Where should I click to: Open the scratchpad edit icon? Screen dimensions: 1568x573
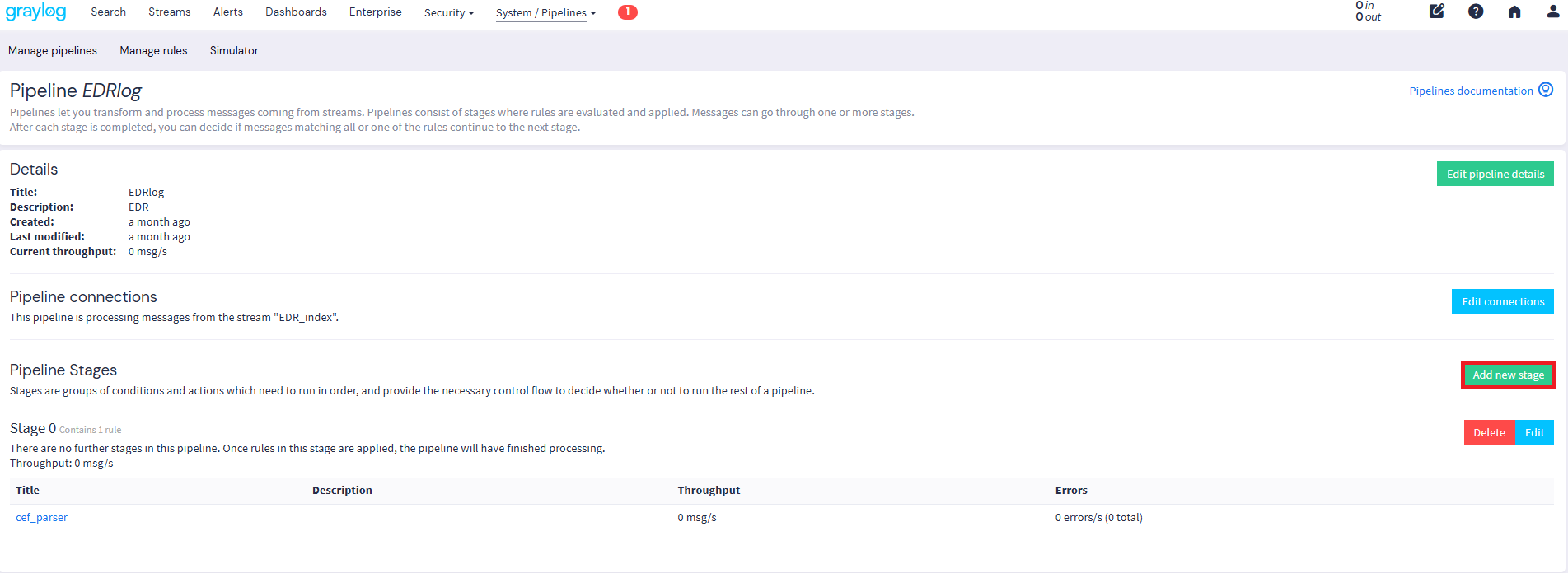[1436, 12]
